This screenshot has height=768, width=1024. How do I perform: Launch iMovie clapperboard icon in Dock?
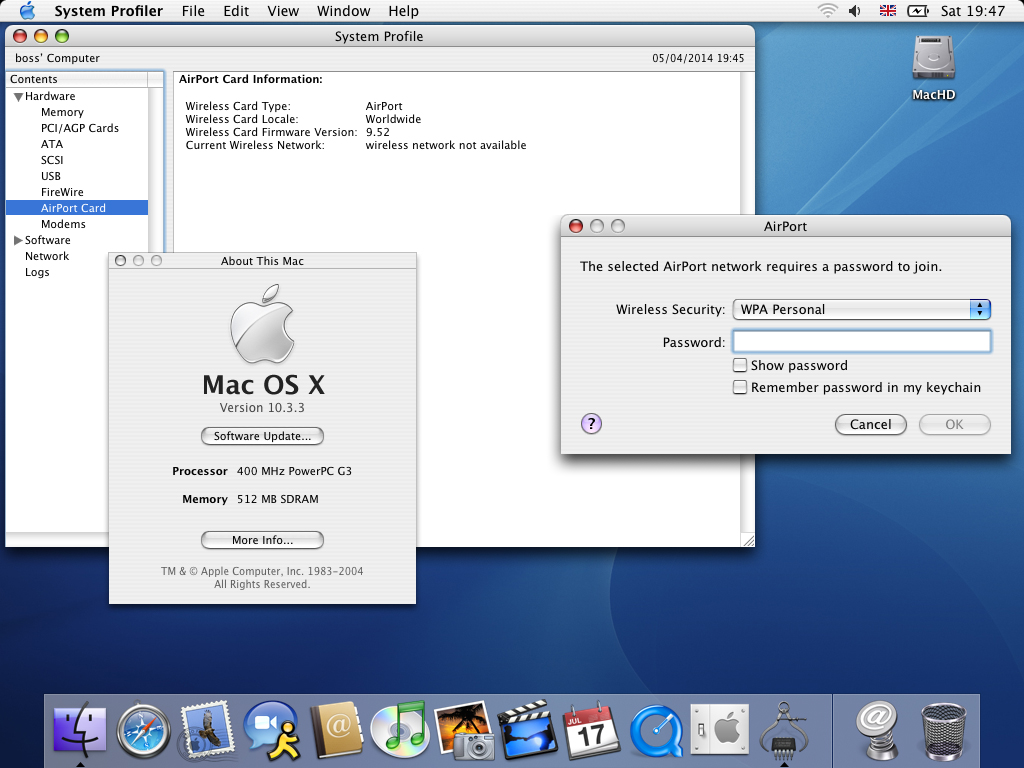[527, 729]
